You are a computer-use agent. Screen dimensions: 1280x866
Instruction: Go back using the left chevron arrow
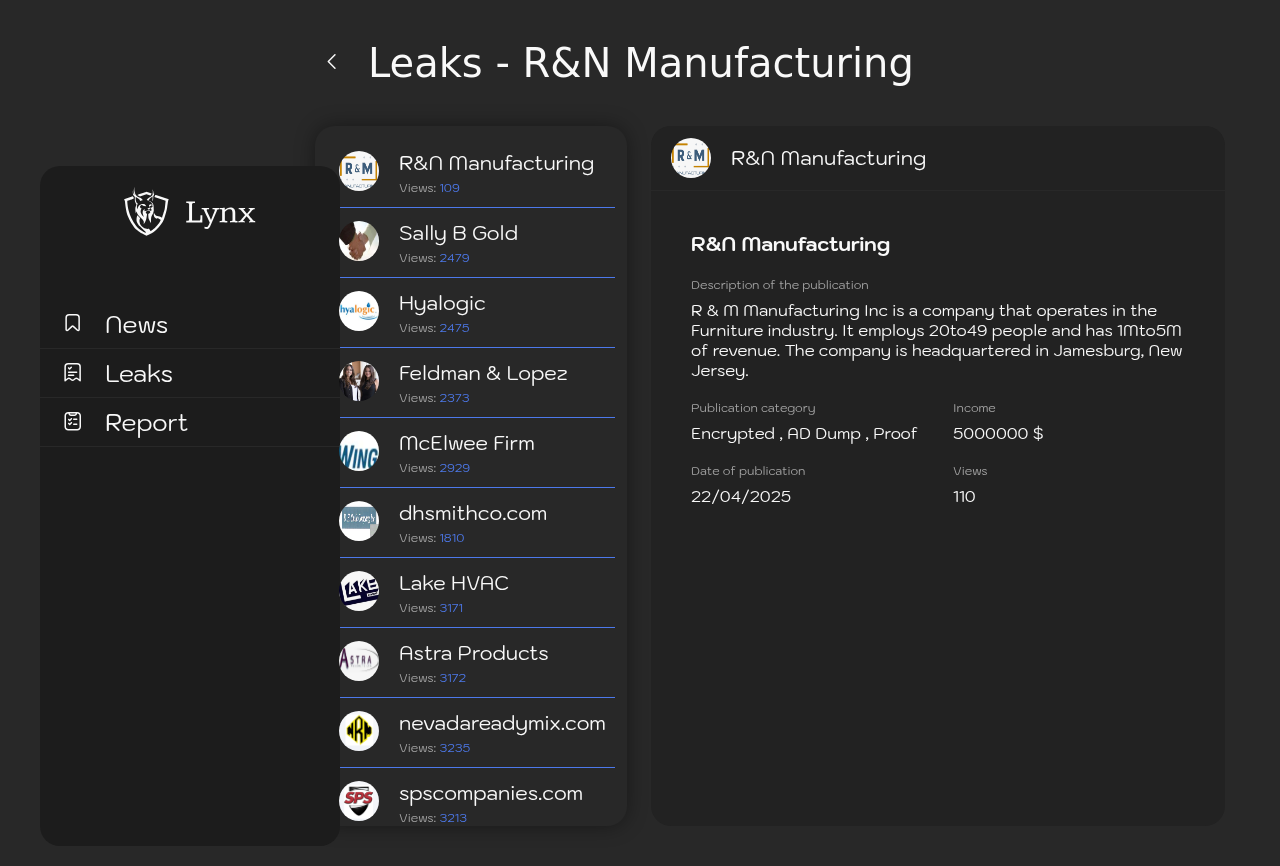(332, 62)
